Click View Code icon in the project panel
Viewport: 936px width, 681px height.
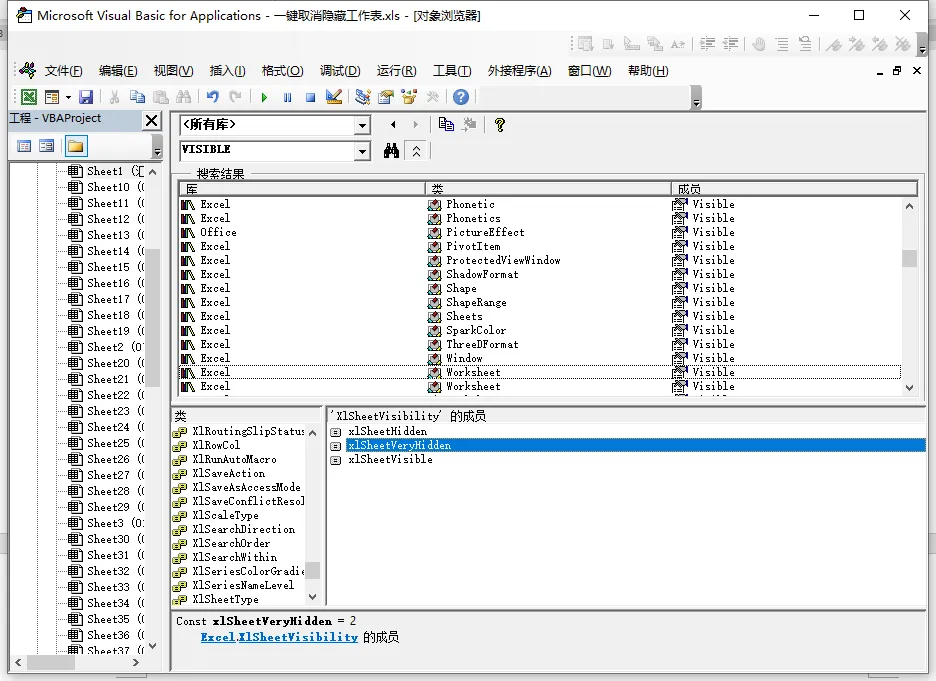pos(24,146)
